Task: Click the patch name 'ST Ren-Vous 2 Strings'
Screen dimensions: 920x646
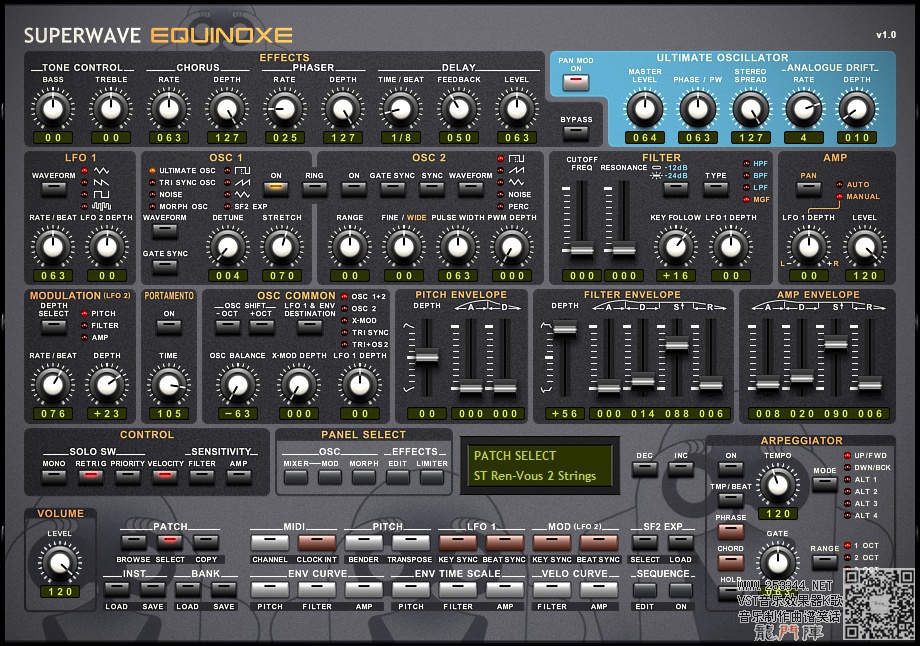Action: tap(535, 476)
